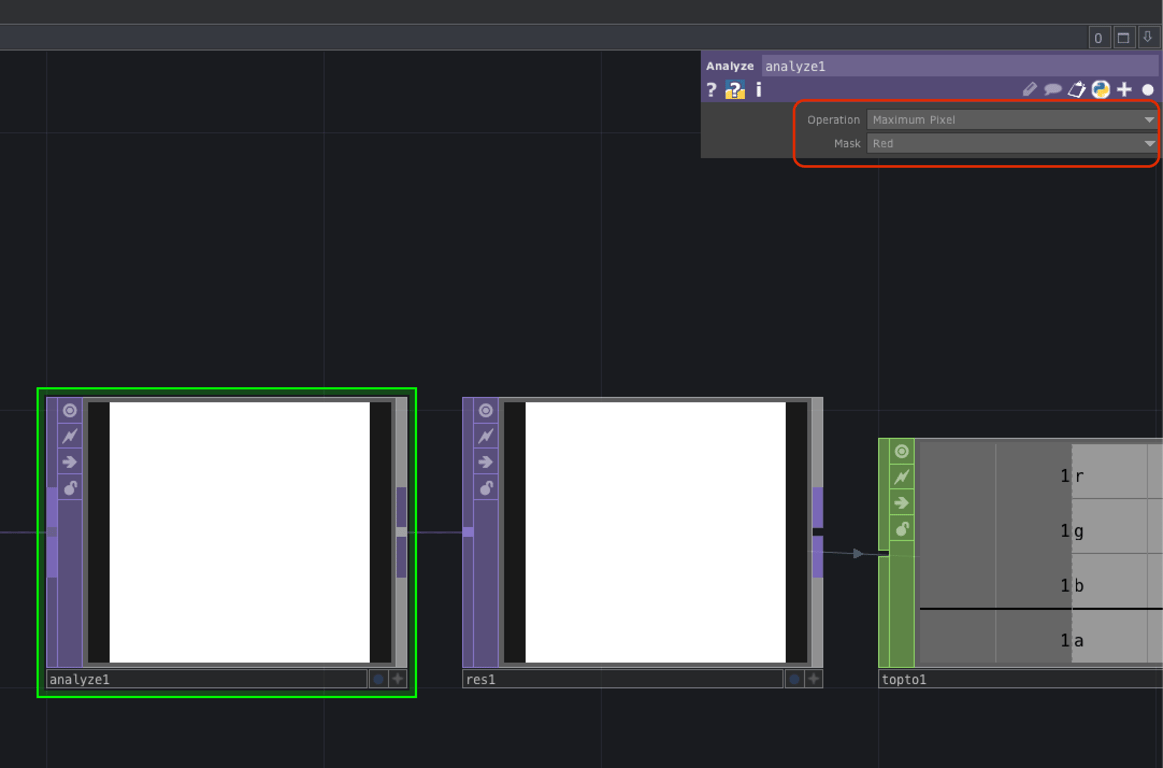Toggle clone immune flag on analyze1 node
1163x768 pixels.
[x=70, y=436]
